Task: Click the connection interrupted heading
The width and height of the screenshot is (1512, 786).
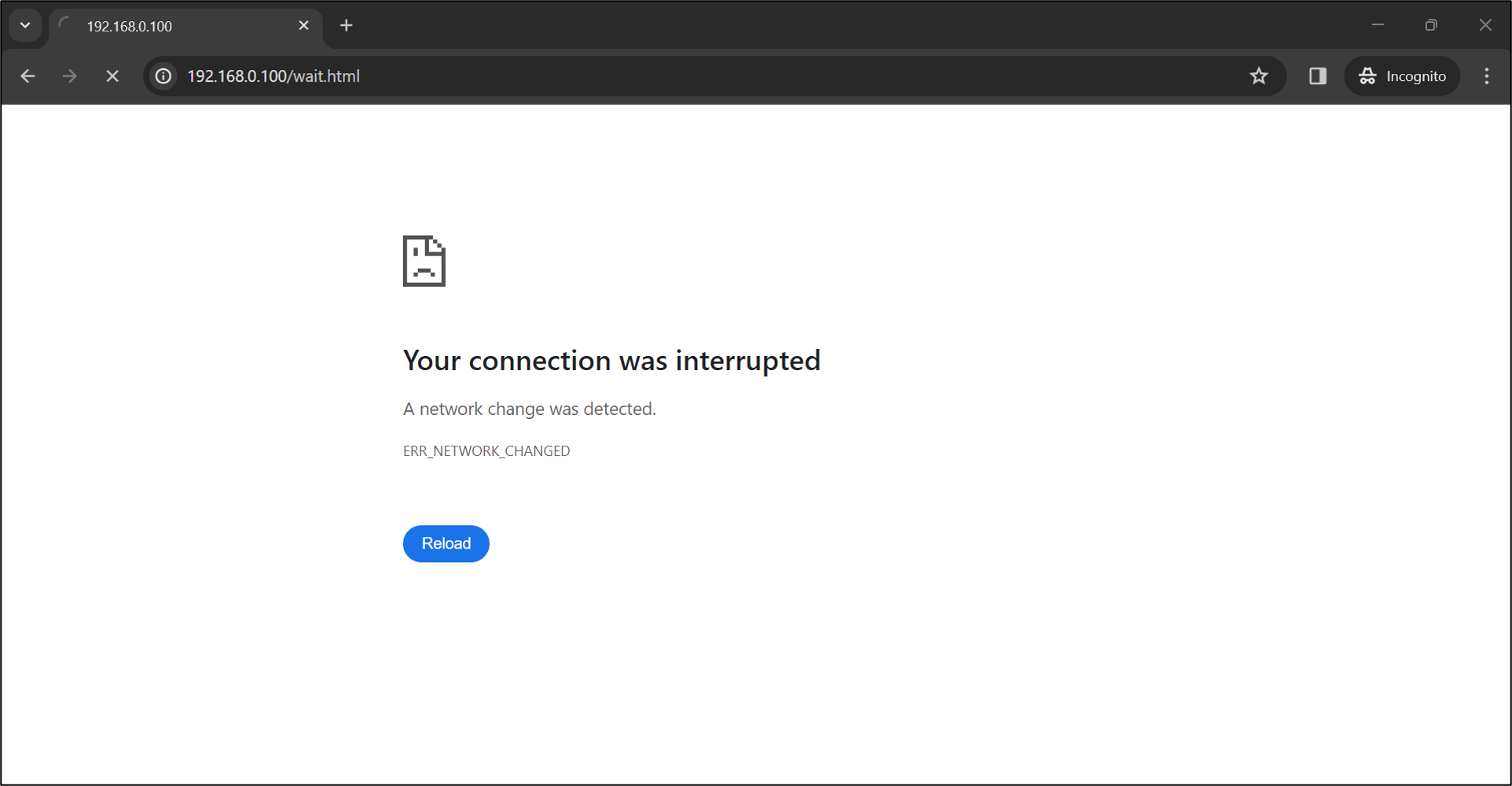Action: (611, 361)
